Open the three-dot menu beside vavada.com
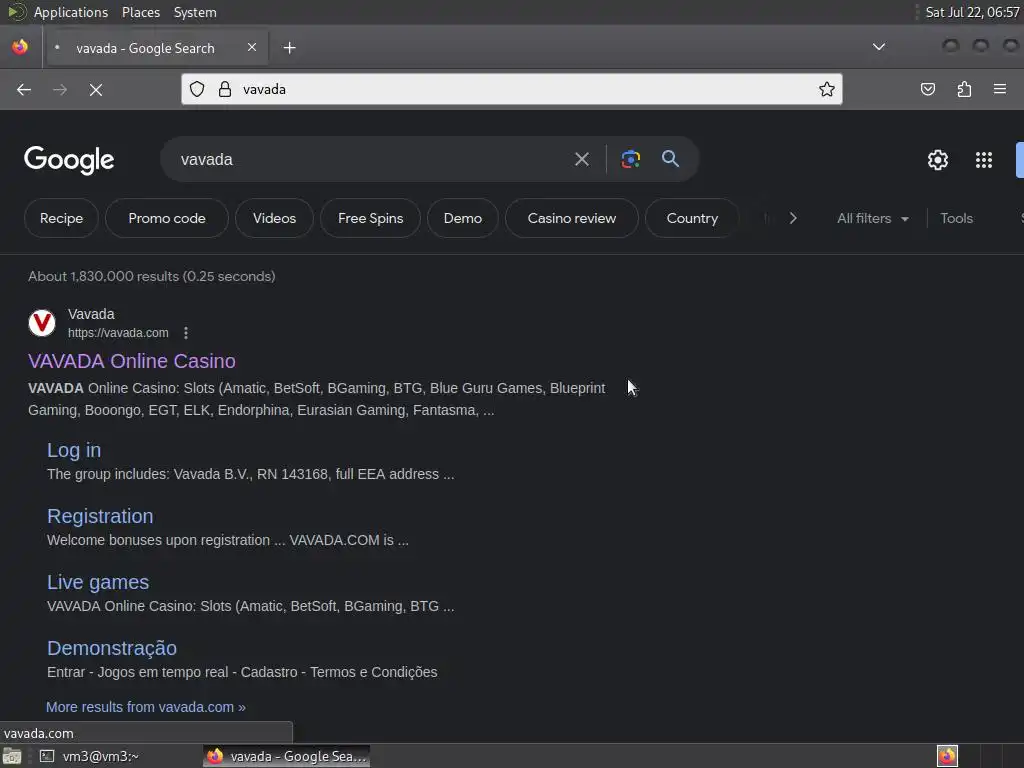This screenshot has height=768, width=1024. pos(186,333)
